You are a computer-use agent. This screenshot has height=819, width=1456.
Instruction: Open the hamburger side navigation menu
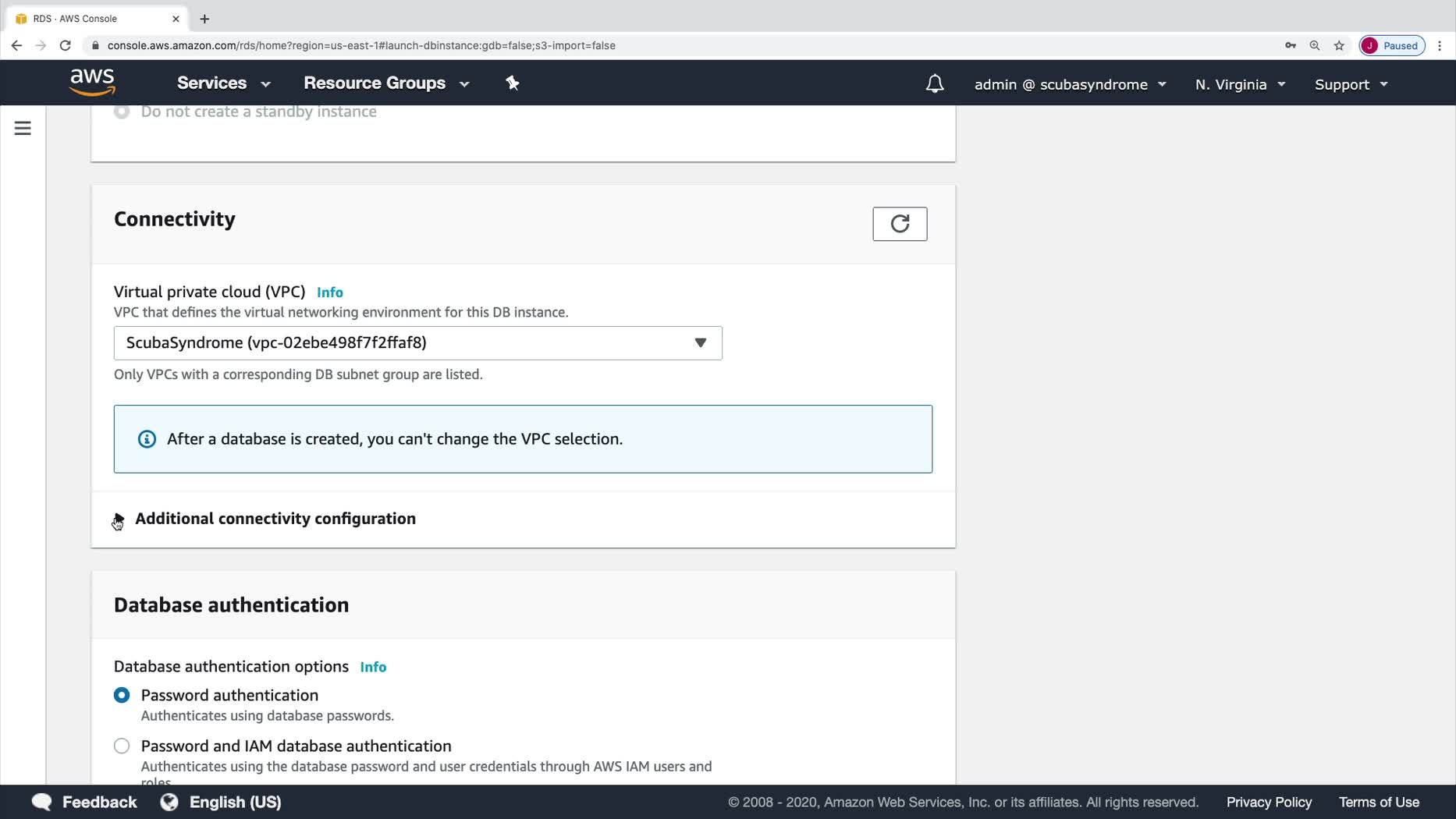(23, 128)
